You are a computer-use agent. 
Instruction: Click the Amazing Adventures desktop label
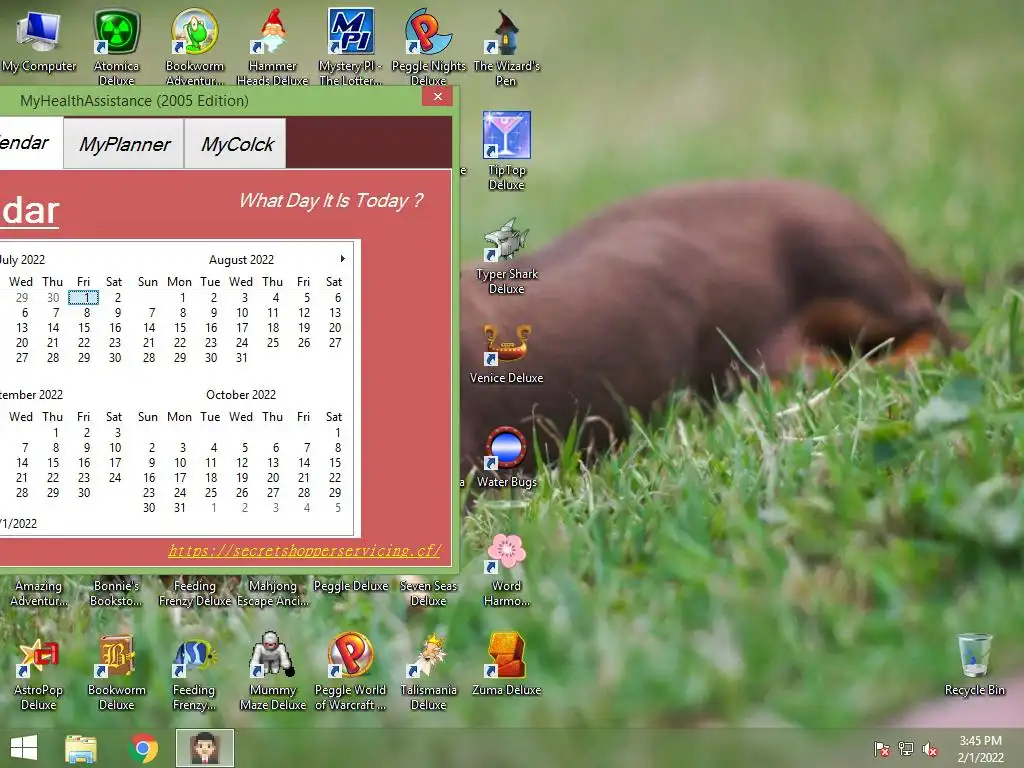(x=39, y=593)
